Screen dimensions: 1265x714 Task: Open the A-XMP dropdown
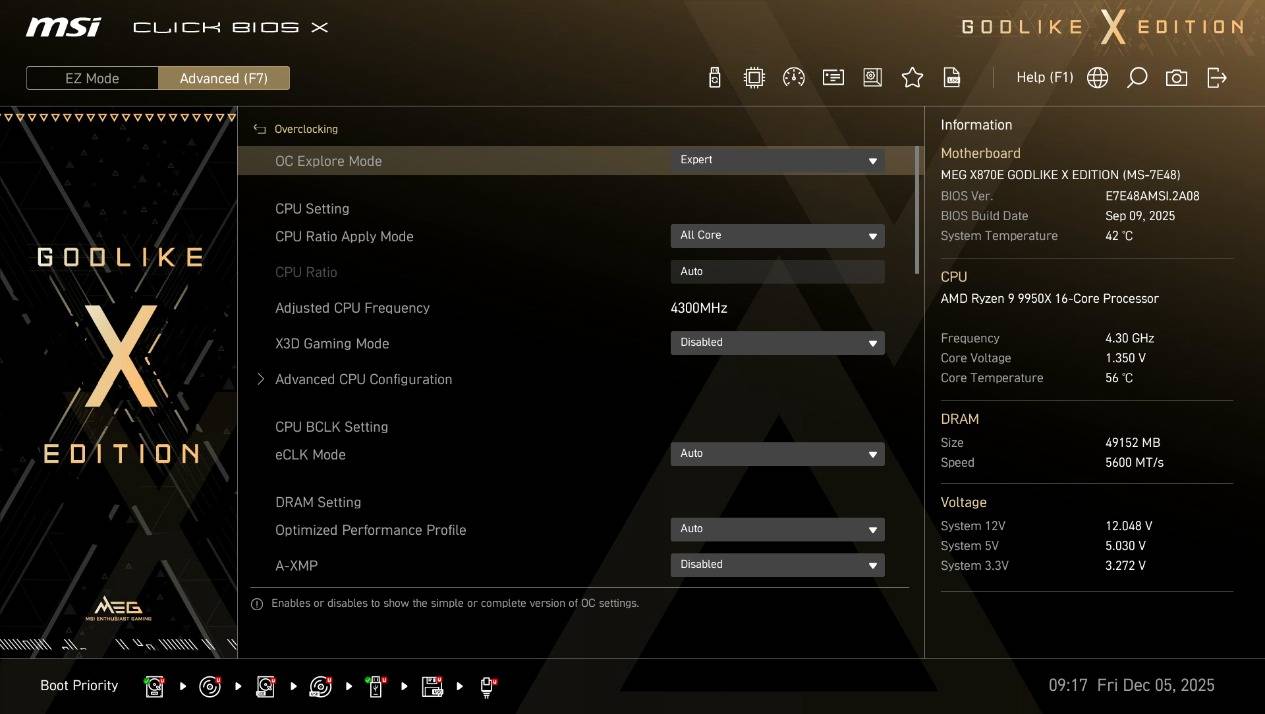777,565
